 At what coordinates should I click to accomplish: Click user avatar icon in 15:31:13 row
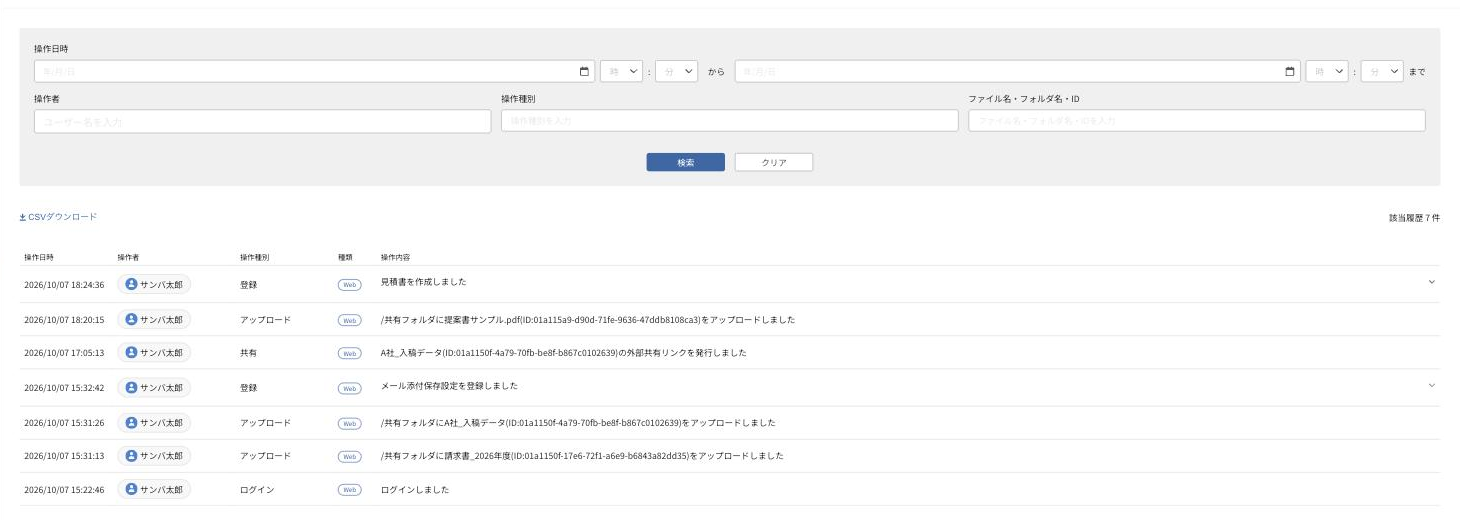pyautogui.click(x=131, y=456)
